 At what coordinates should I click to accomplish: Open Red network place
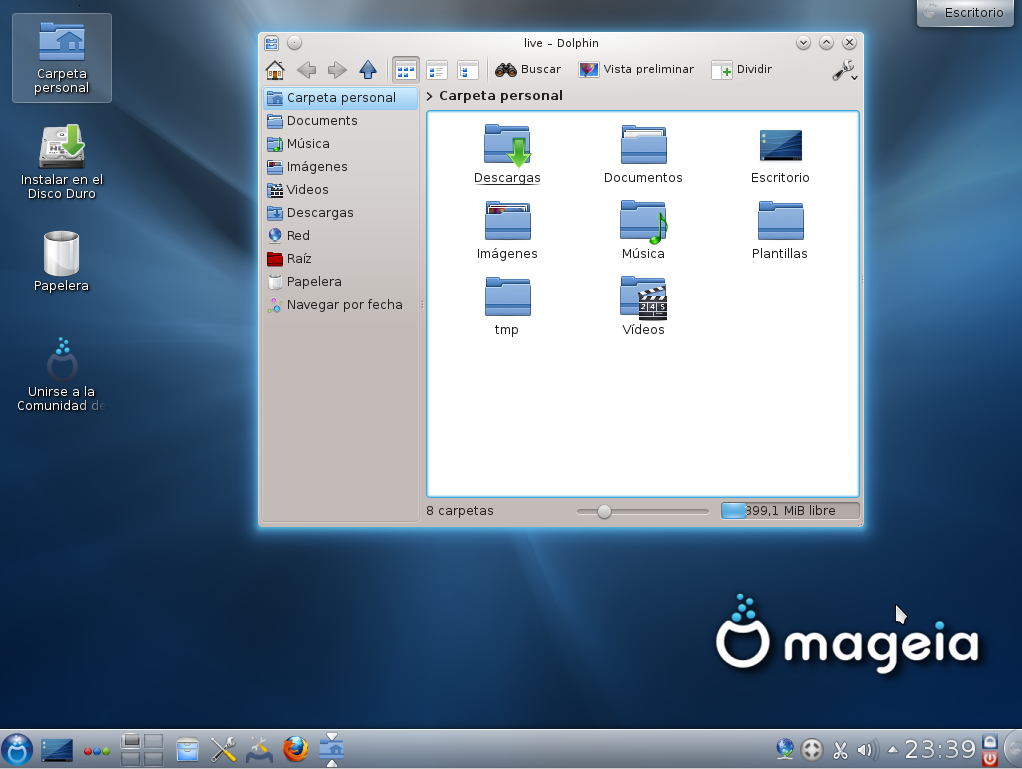click(340, 235)
